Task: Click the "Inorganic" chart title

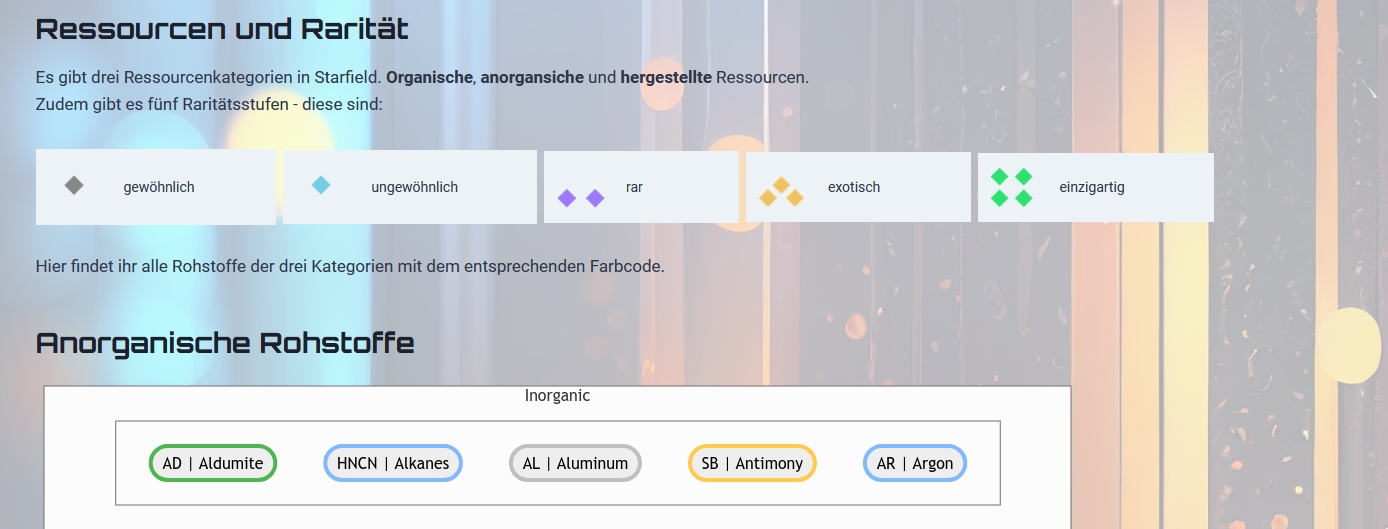Action: pos(557,396)
